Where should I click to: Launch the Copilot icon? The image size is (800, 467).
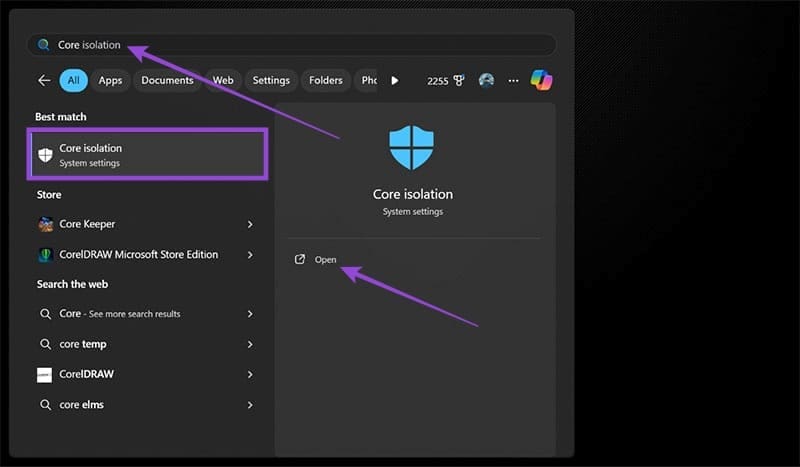[542, 81]
